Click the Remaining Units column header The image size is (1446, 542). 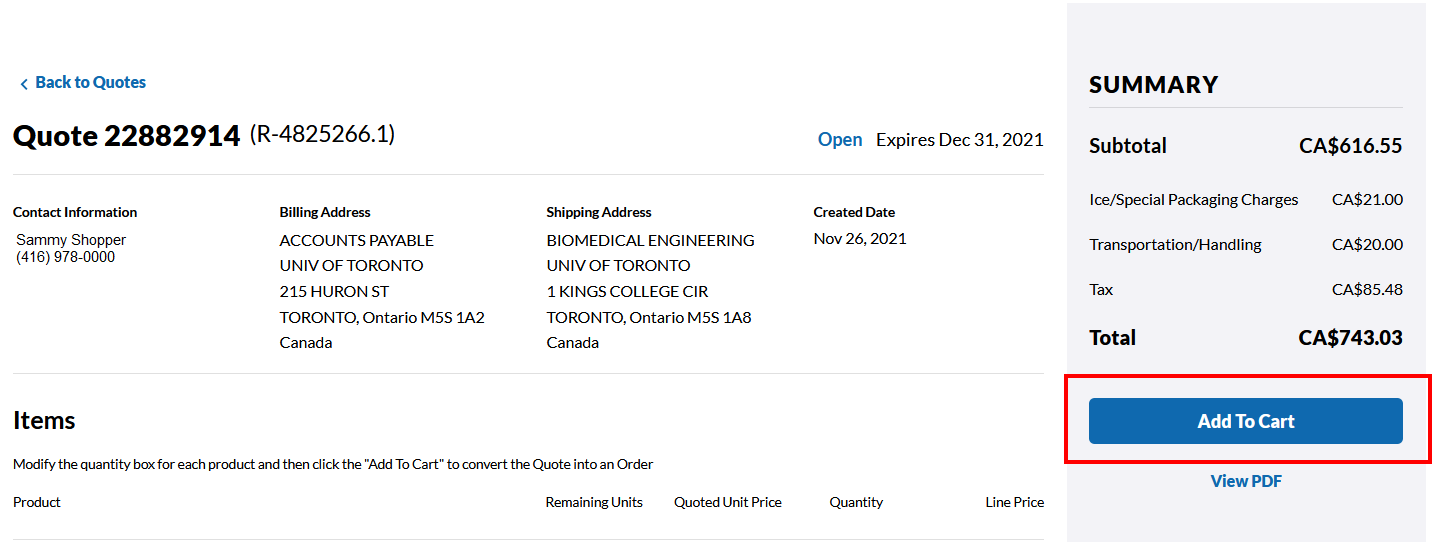(593, 502)
